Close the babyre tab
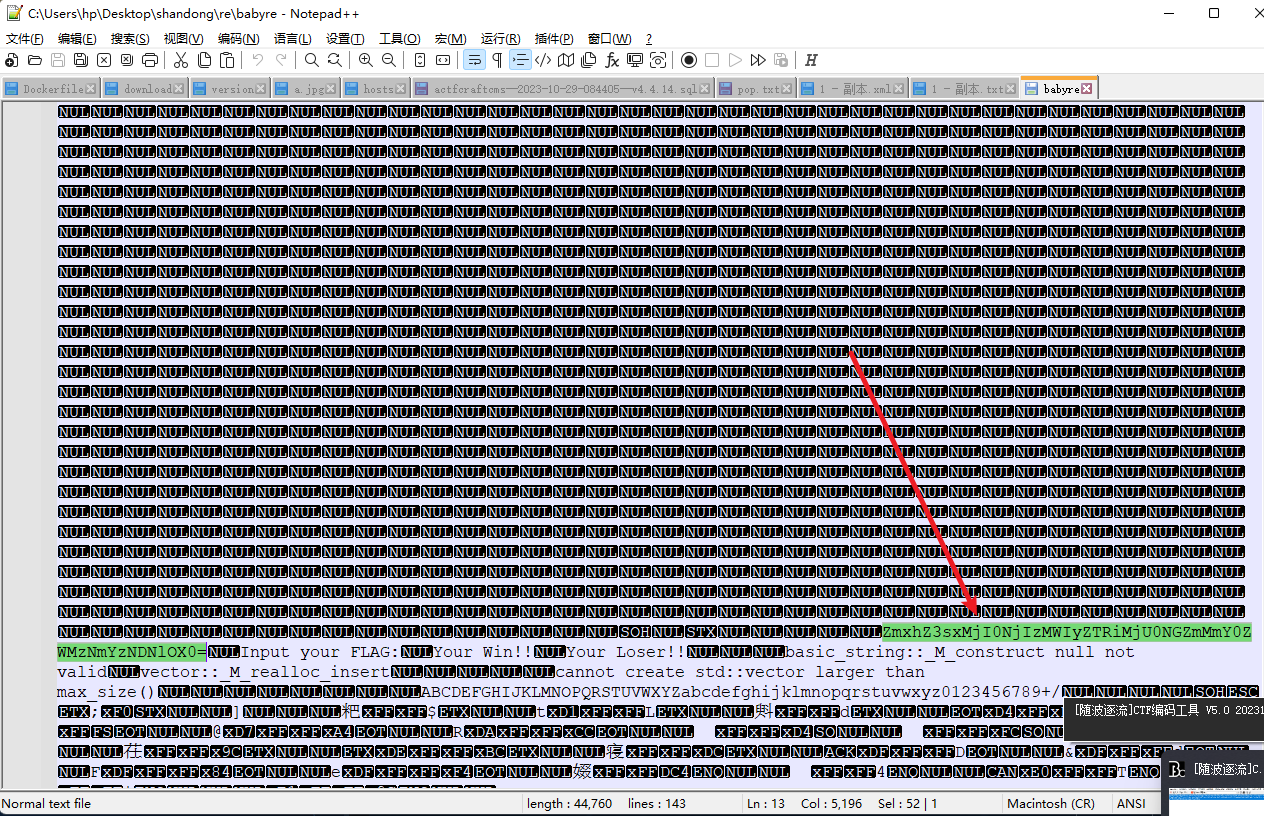This screenshot has height=816, width=1264. click(x=1087, y=89)
